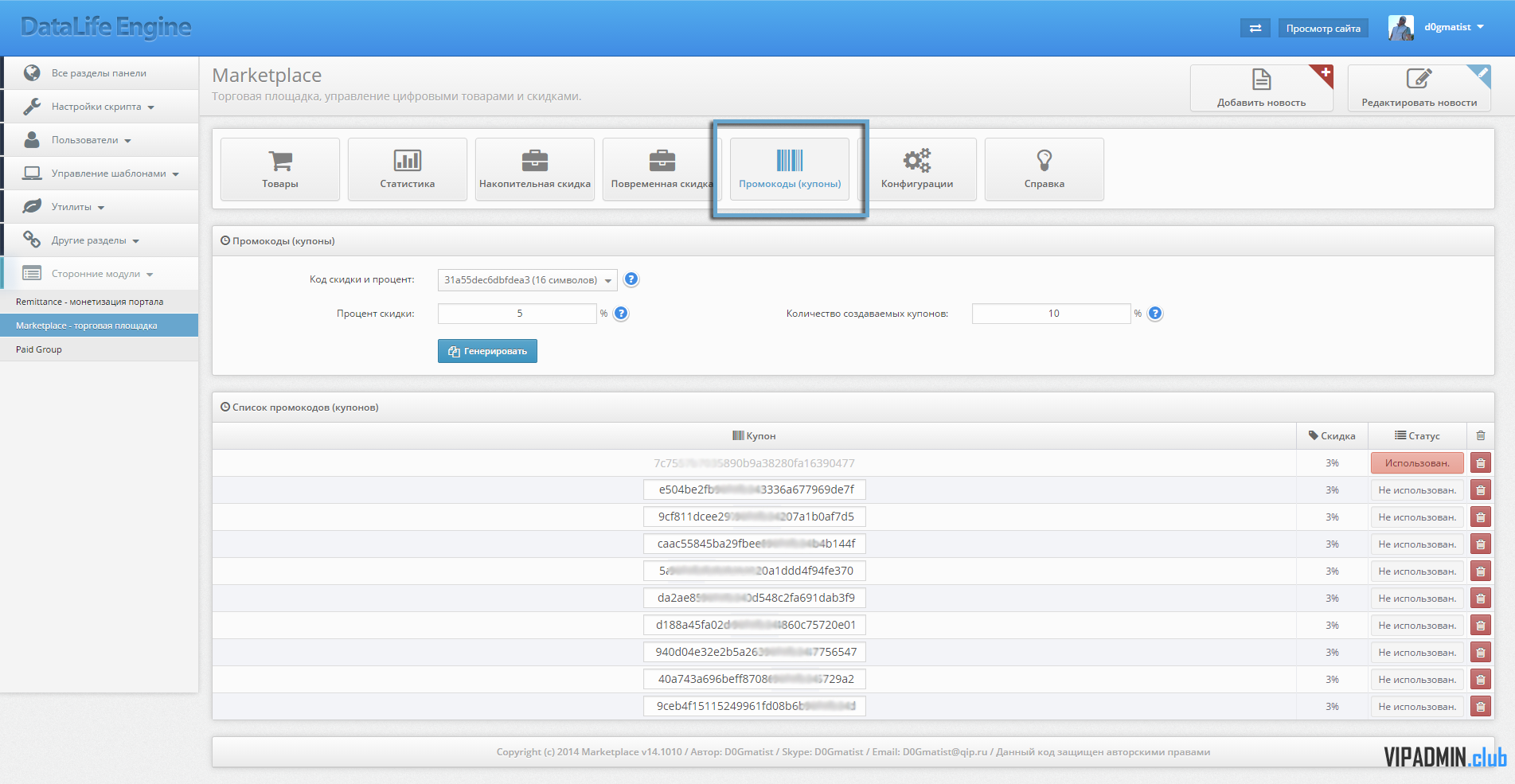Expand Другие разделы sidebar menu

[100, 240]
